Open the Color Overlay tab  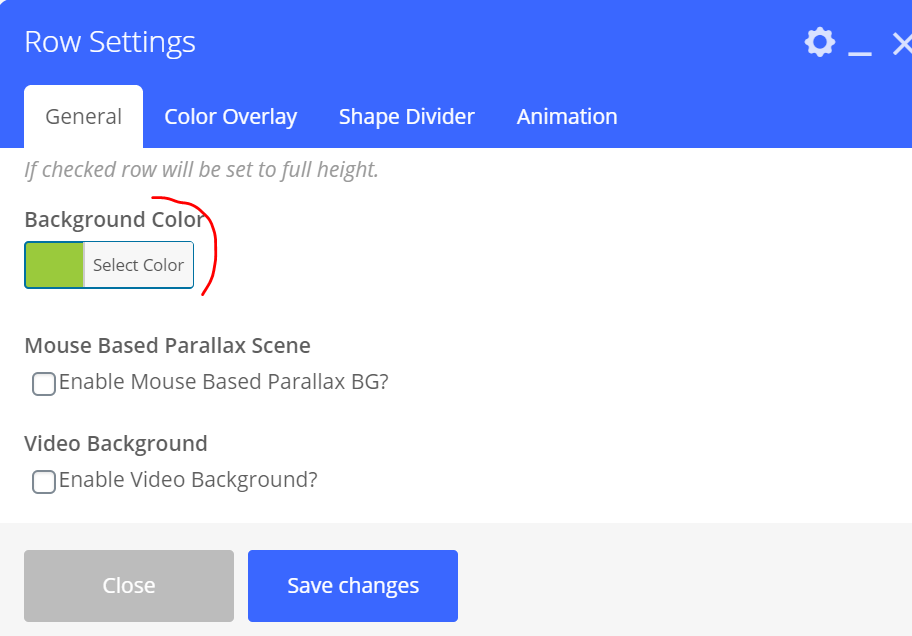click(231, 117)
